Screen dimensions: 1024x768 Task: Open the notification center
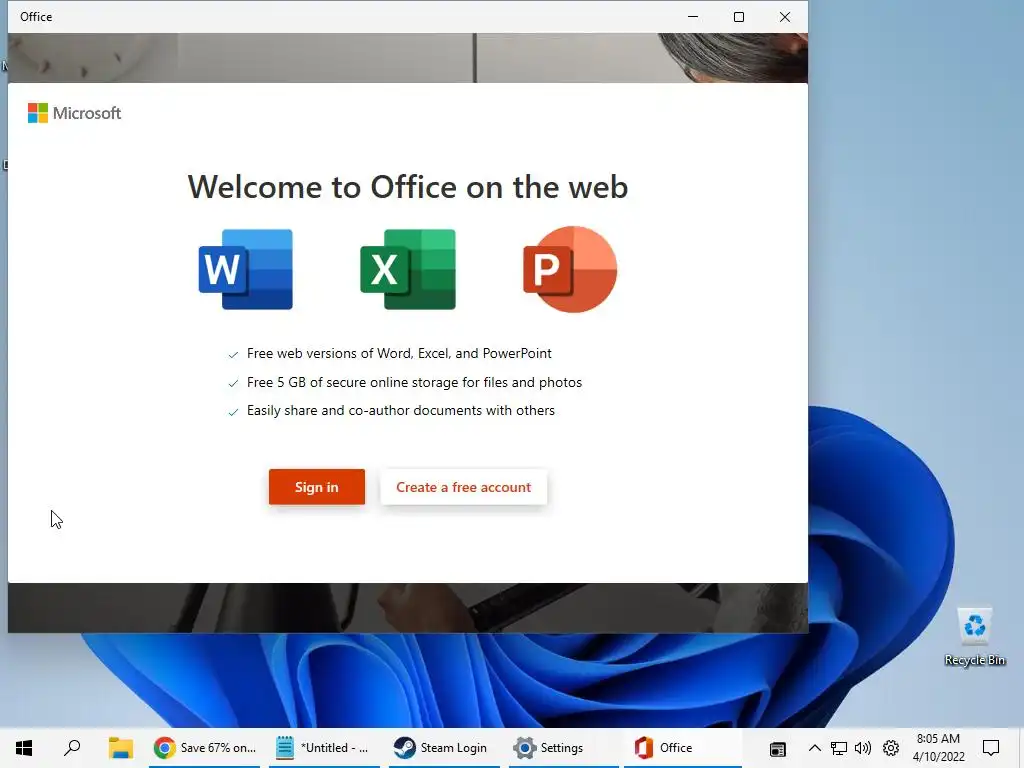coord(991,748)
